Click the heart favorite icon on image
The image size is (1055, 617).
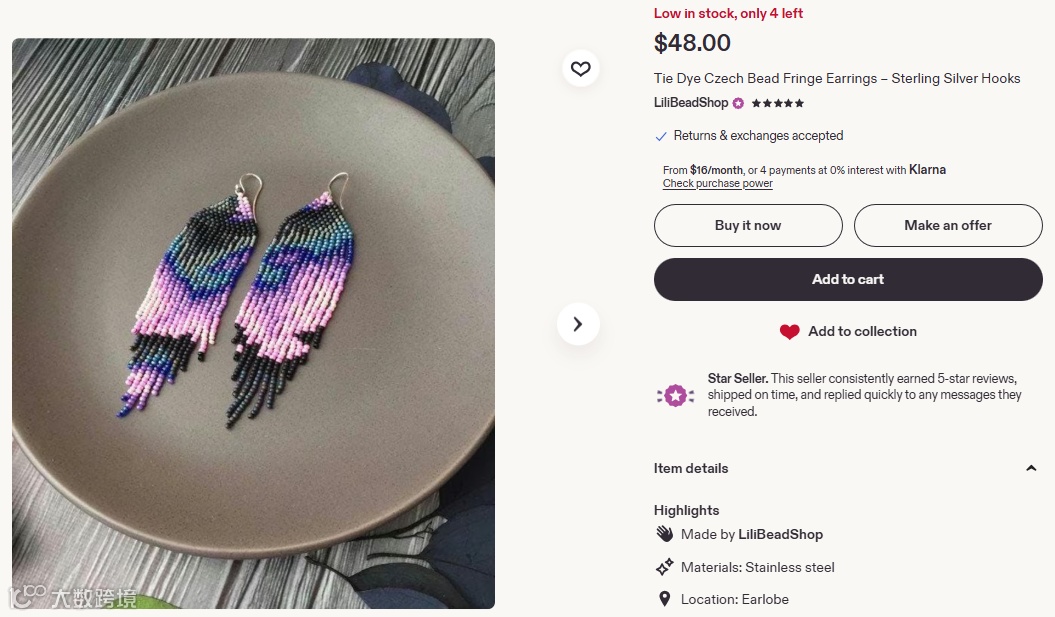pos(581,69)
